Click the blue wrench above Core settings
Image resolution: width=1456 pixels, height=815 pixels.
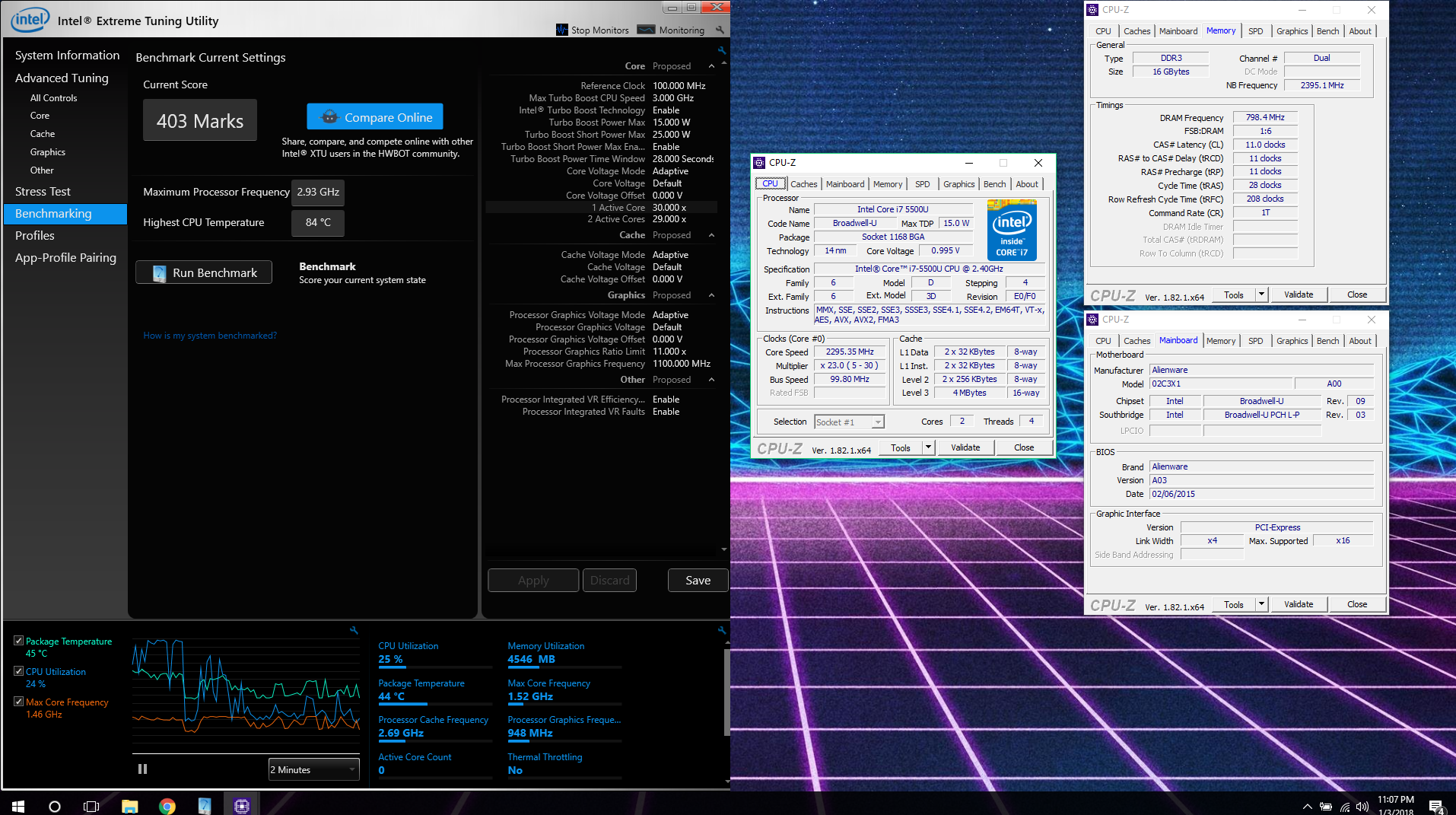722,50
